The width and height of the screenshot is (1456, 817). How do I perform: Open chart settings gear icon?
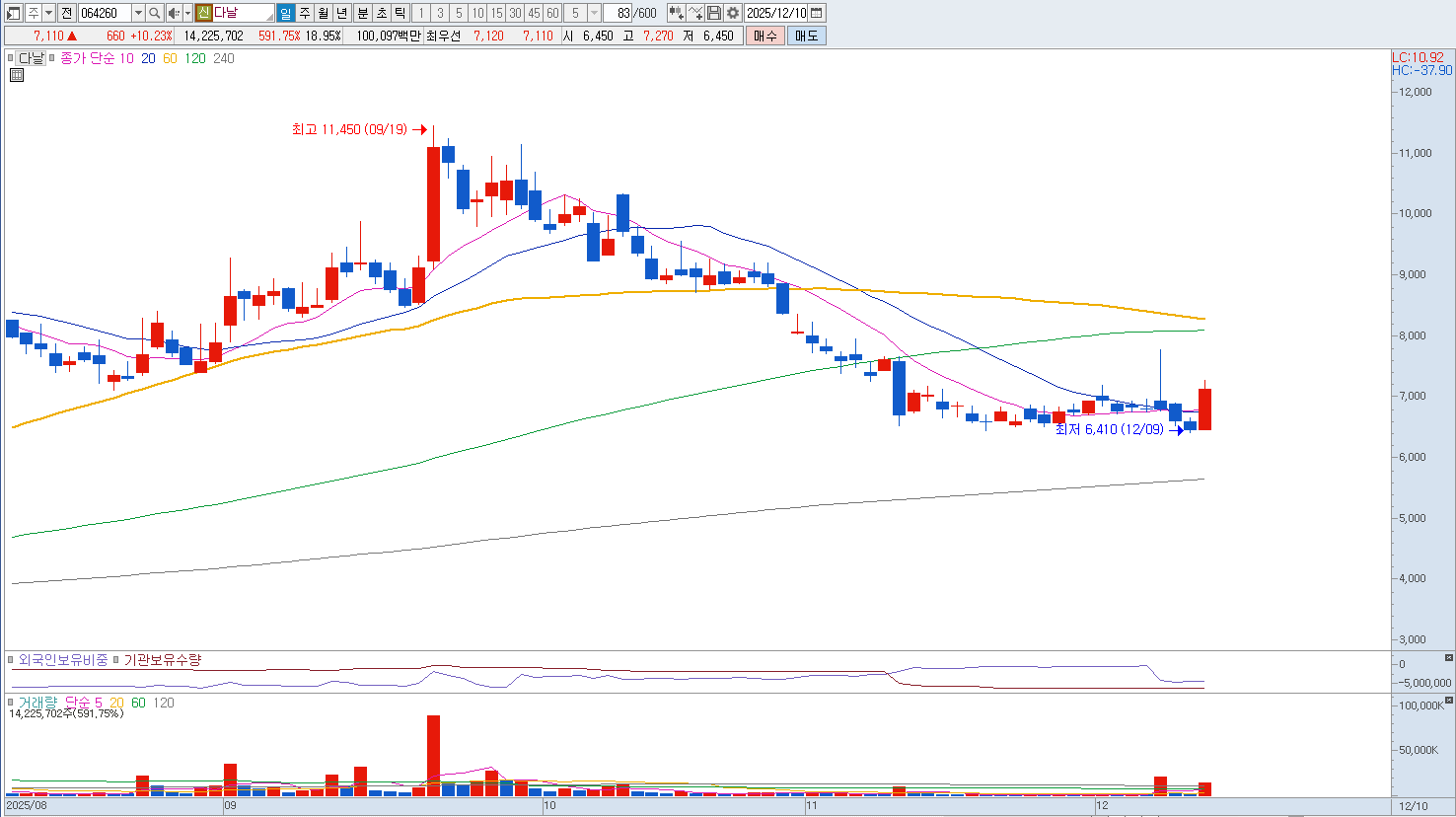733,13
